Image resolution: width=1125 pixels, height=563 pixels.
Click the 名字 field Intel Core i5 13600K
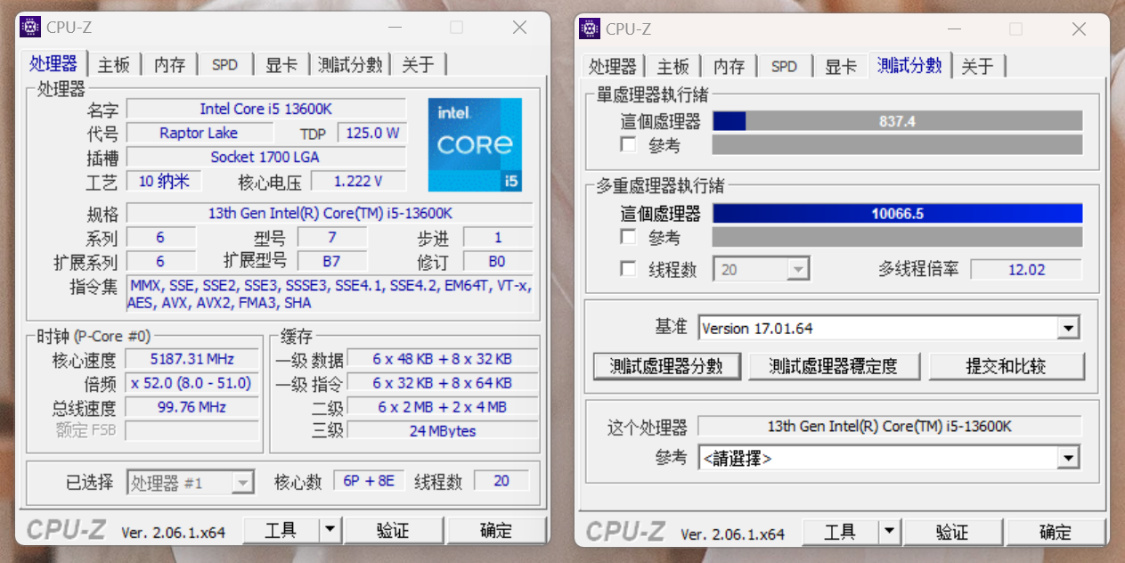click(266, 109)
